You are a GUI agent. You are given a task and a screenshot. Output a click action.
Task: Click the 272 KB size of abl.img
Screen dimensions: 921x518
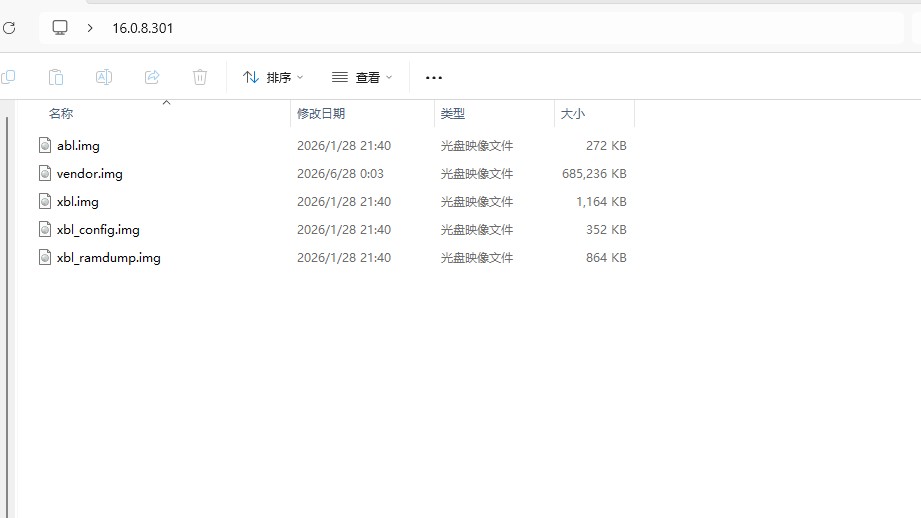pos(606,146)
